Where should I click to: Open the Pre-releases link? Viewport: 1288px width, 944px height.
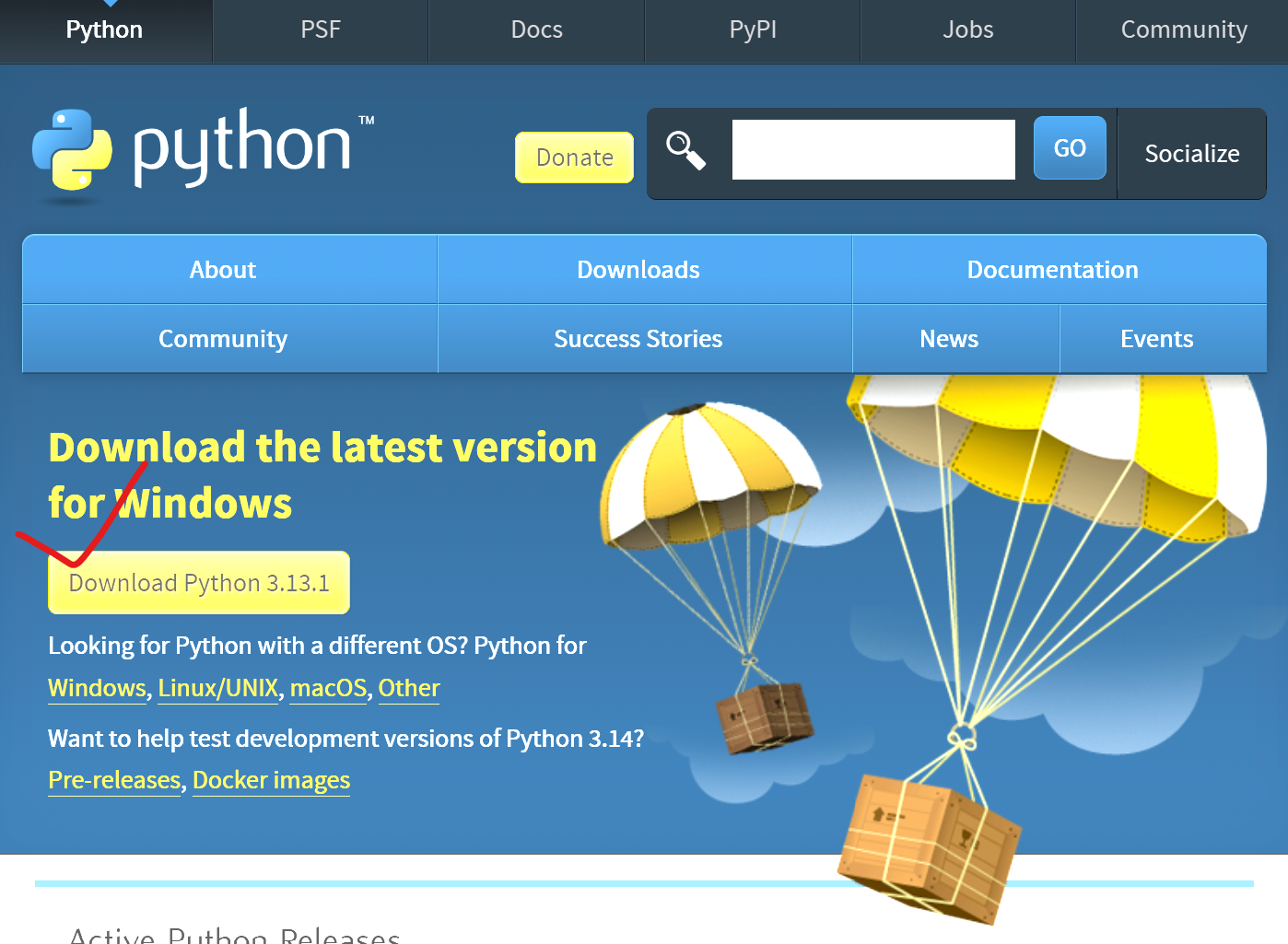[x=114, y=780]
